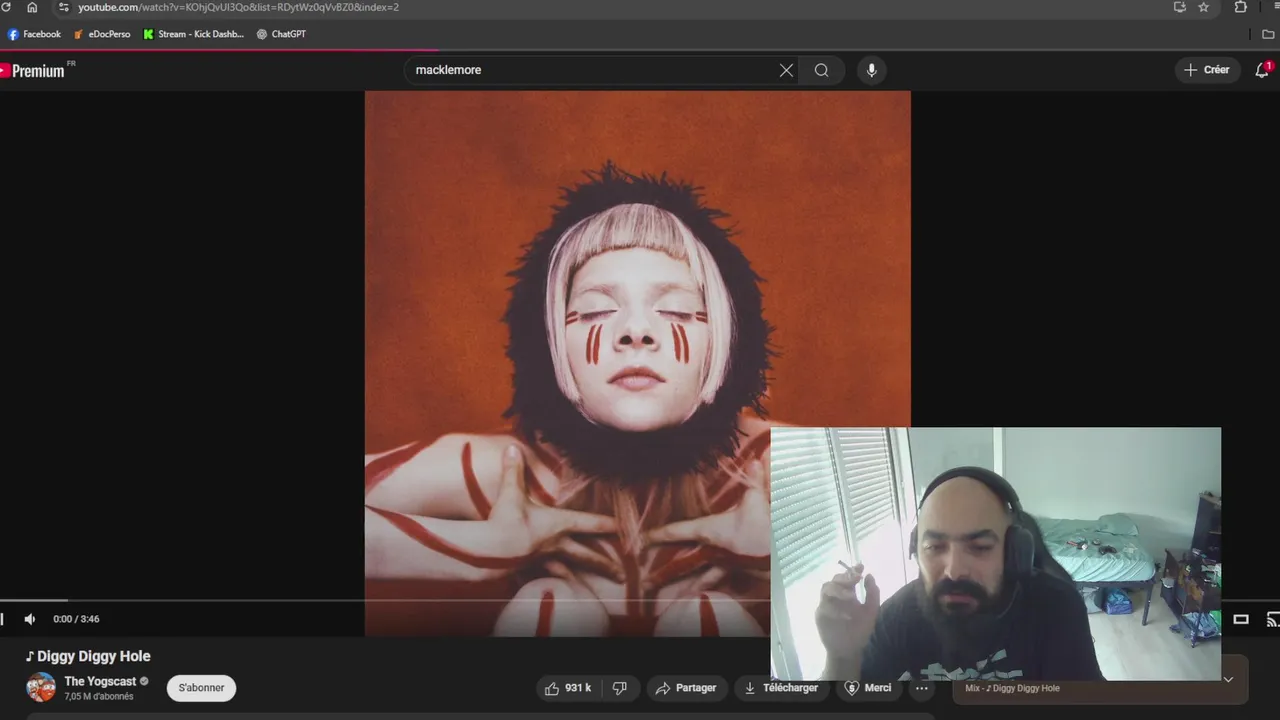Install app icon in the address bar
Viewport: 1280px width, 720px height.
point(1179,7)
